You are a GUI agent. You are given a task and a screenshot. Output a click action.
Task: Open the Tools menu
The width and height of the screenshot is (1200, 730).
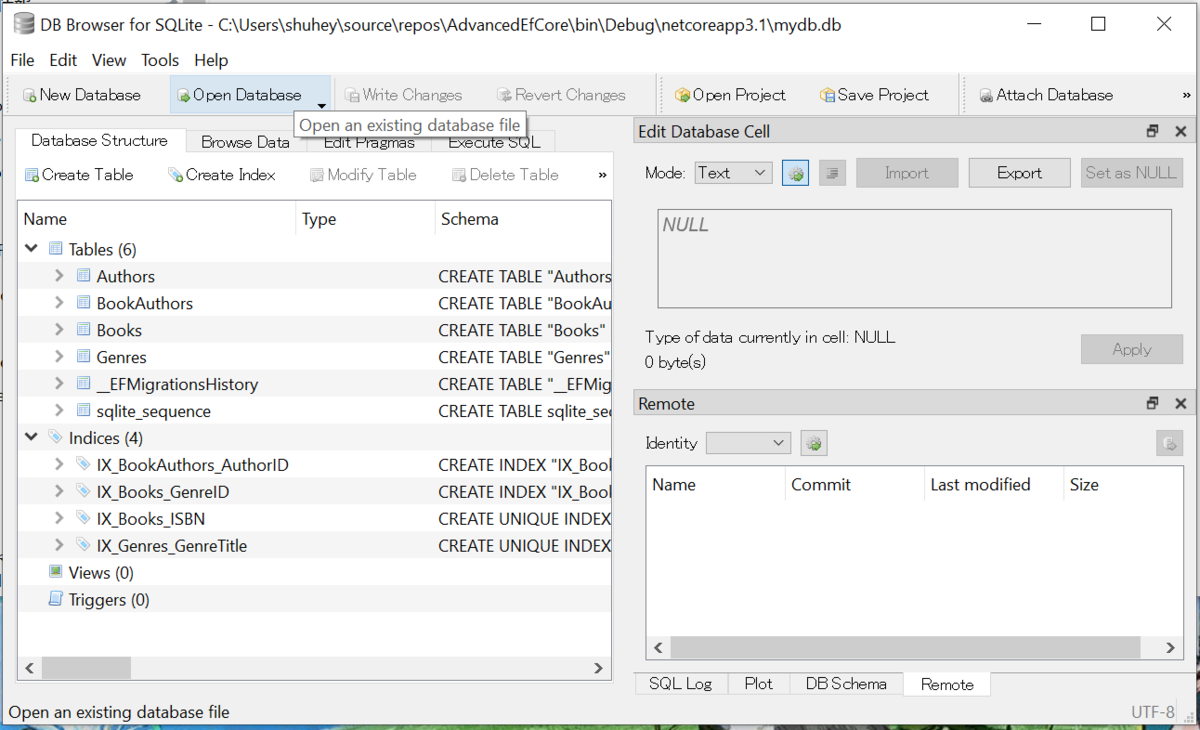point(160,60)
